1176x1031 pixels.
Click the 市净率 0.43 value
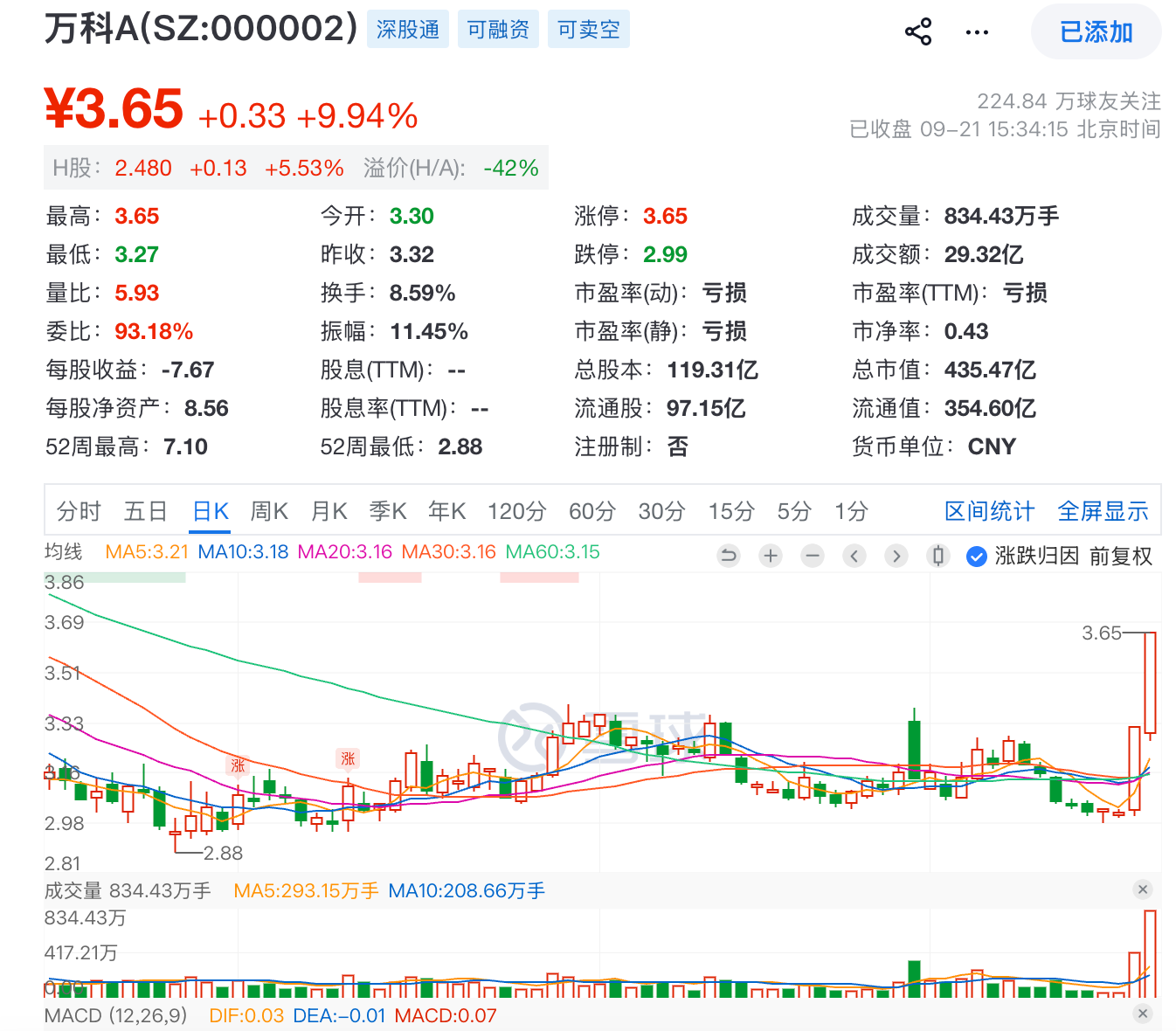point(966,331)
